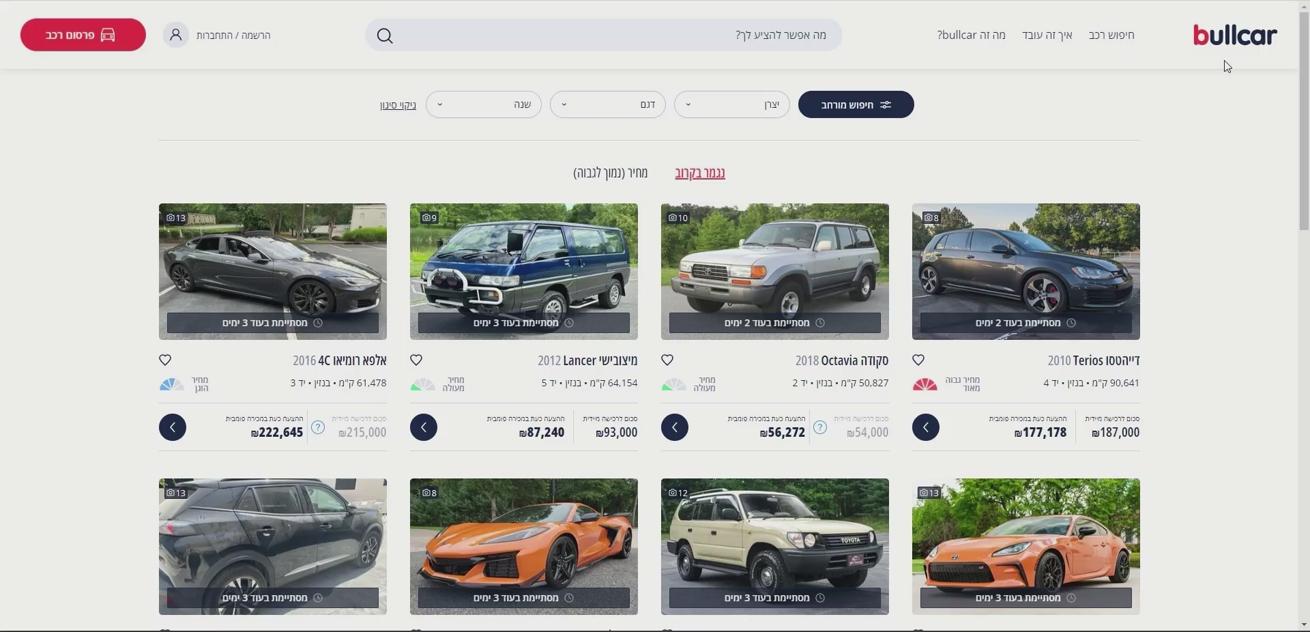Open the Daihatsu Terios car photo
This screenshot has width=1310, height=632.
[x=1026, y=271]
